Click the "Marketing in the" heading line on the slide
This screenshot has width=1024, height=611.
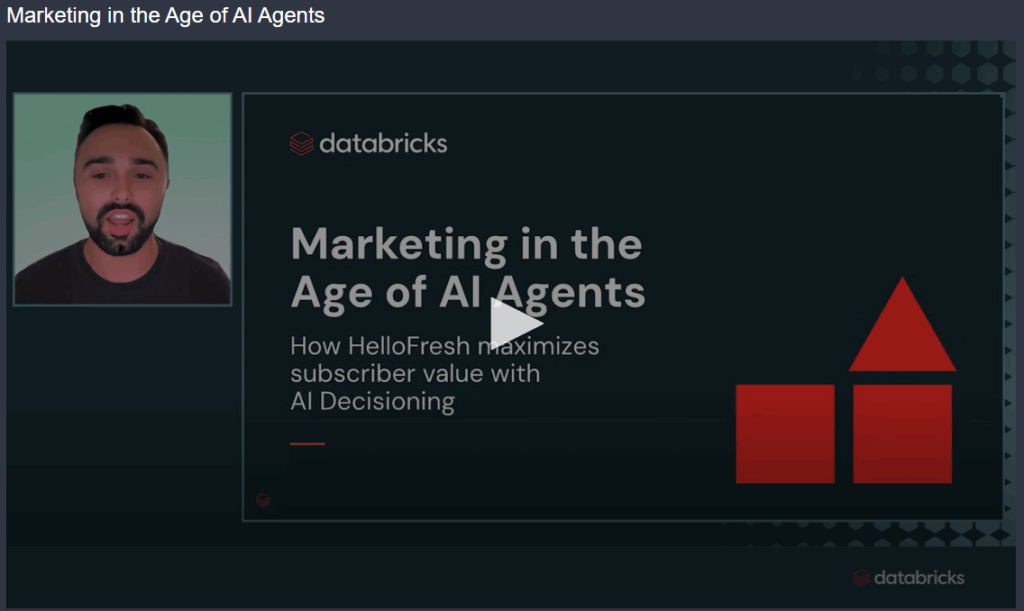click(x=466, y=243)
